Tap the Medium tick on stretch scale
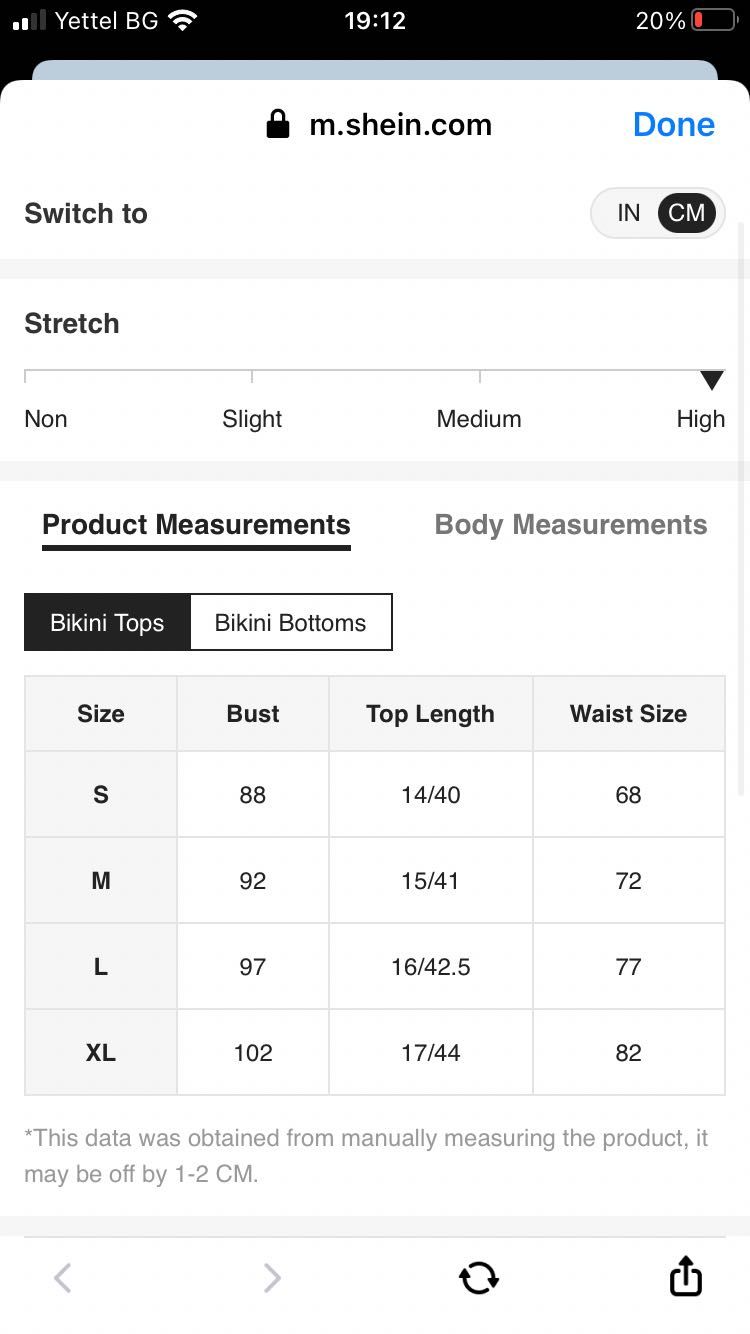 480,376
